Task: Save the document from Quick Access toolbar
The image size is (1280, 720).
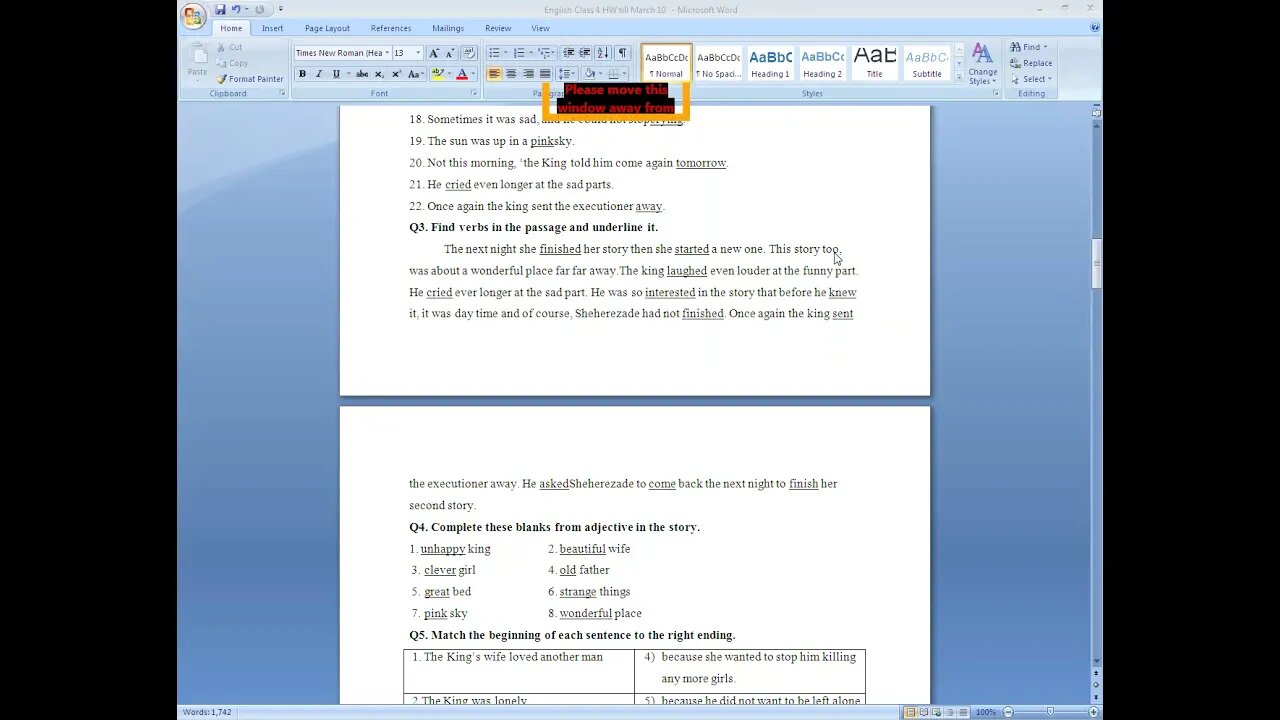Action: (x=220, y=10)
